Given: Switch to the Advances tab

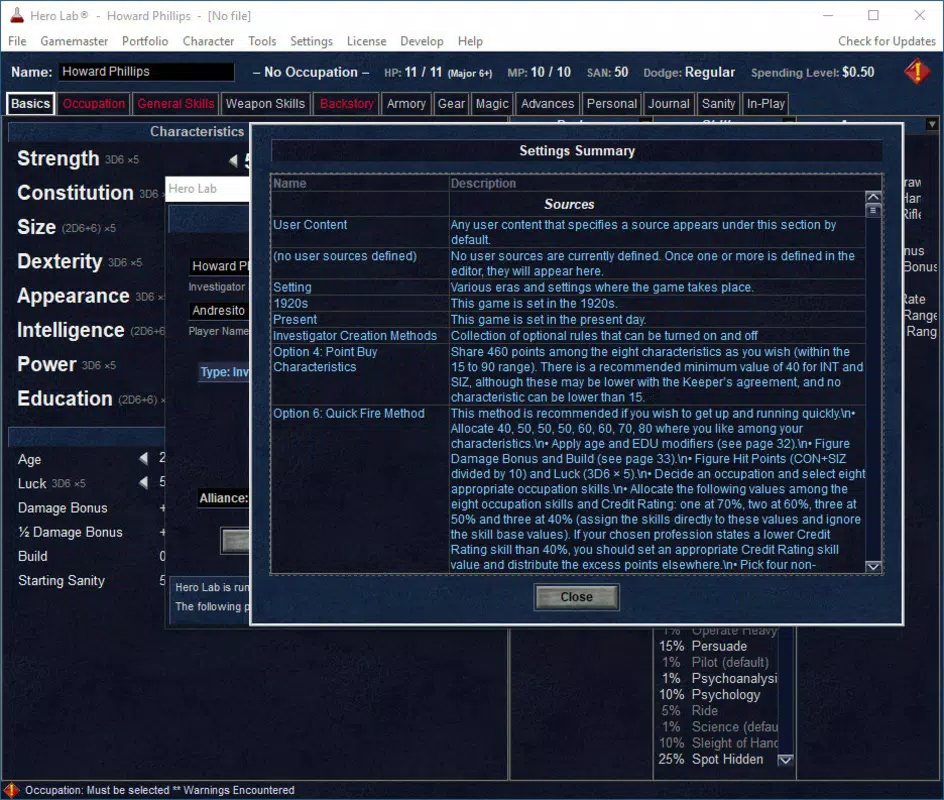Looking at the screenshot, I should click(547, 104).
